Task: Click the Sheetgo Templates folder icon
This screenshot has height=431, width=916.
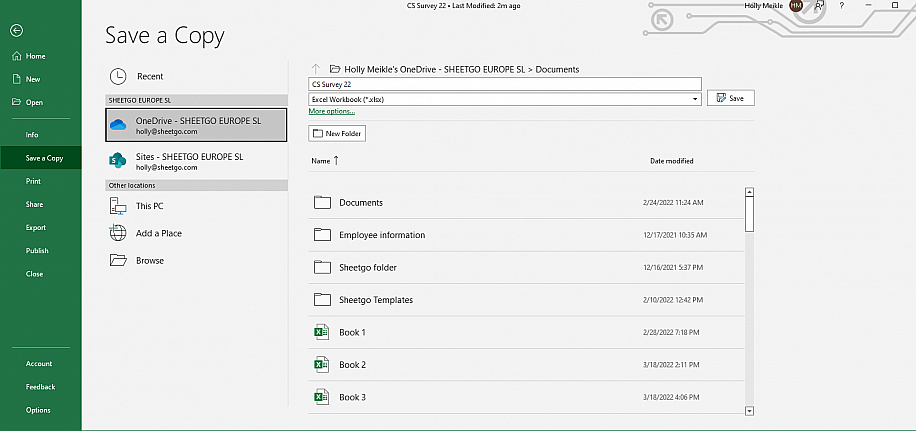Action: 322,300
